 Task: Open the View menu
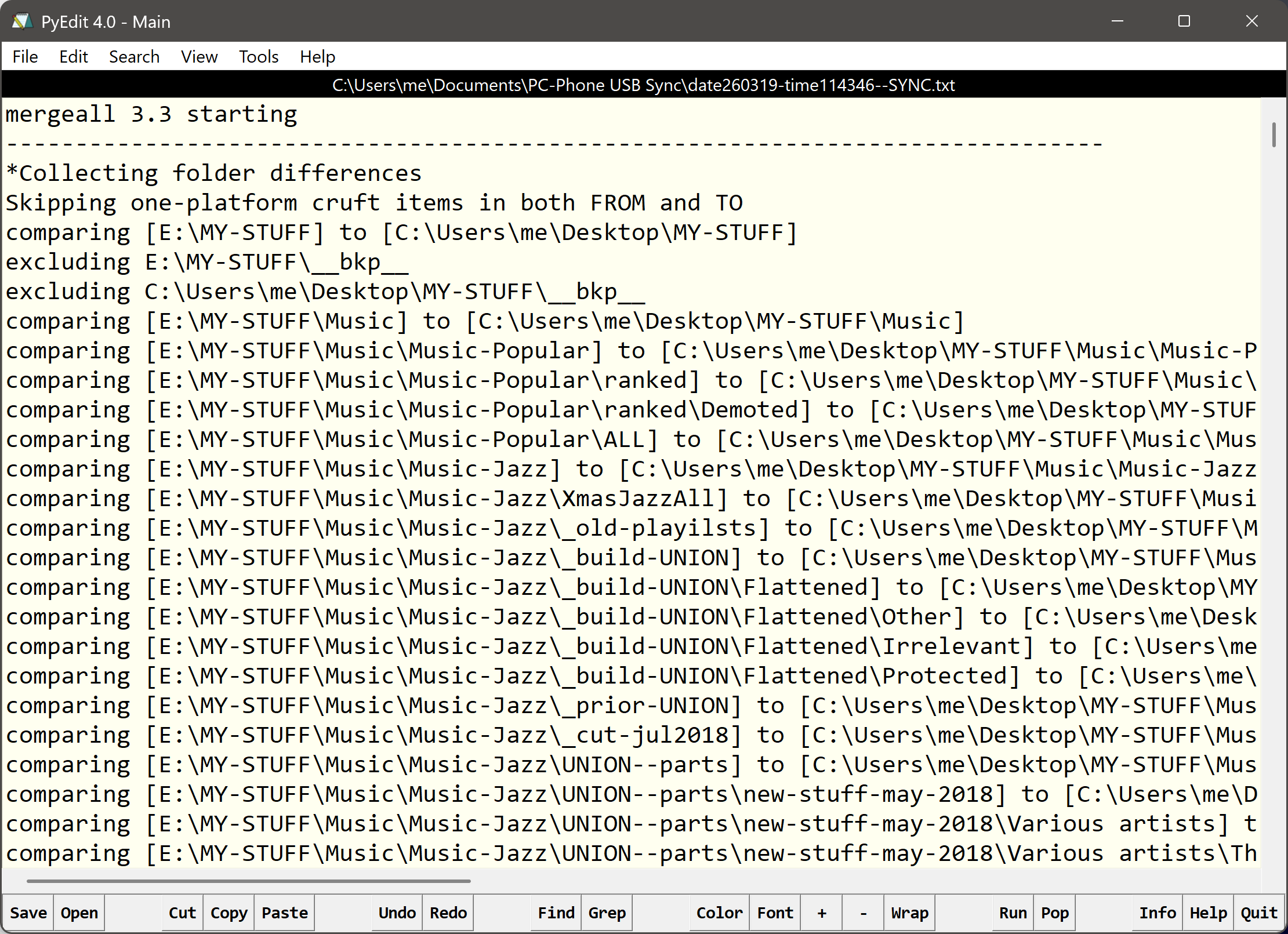pos(199,57)
